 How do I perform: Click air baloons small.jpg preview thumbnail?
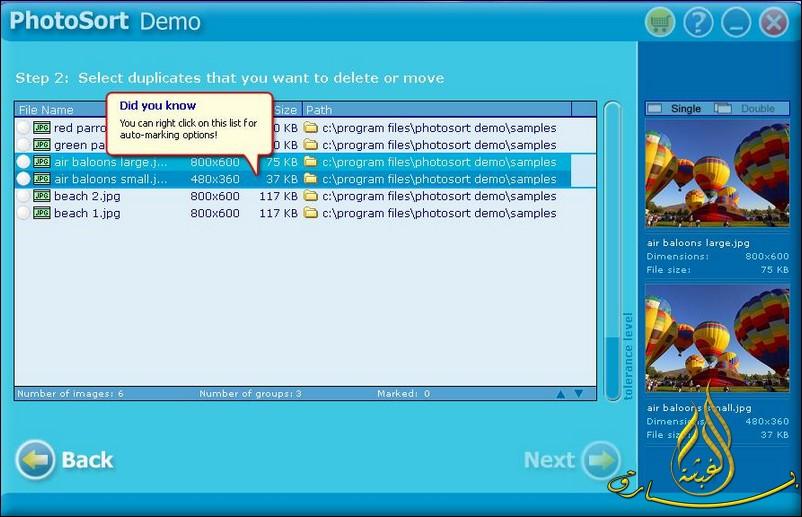coord(717,339)
